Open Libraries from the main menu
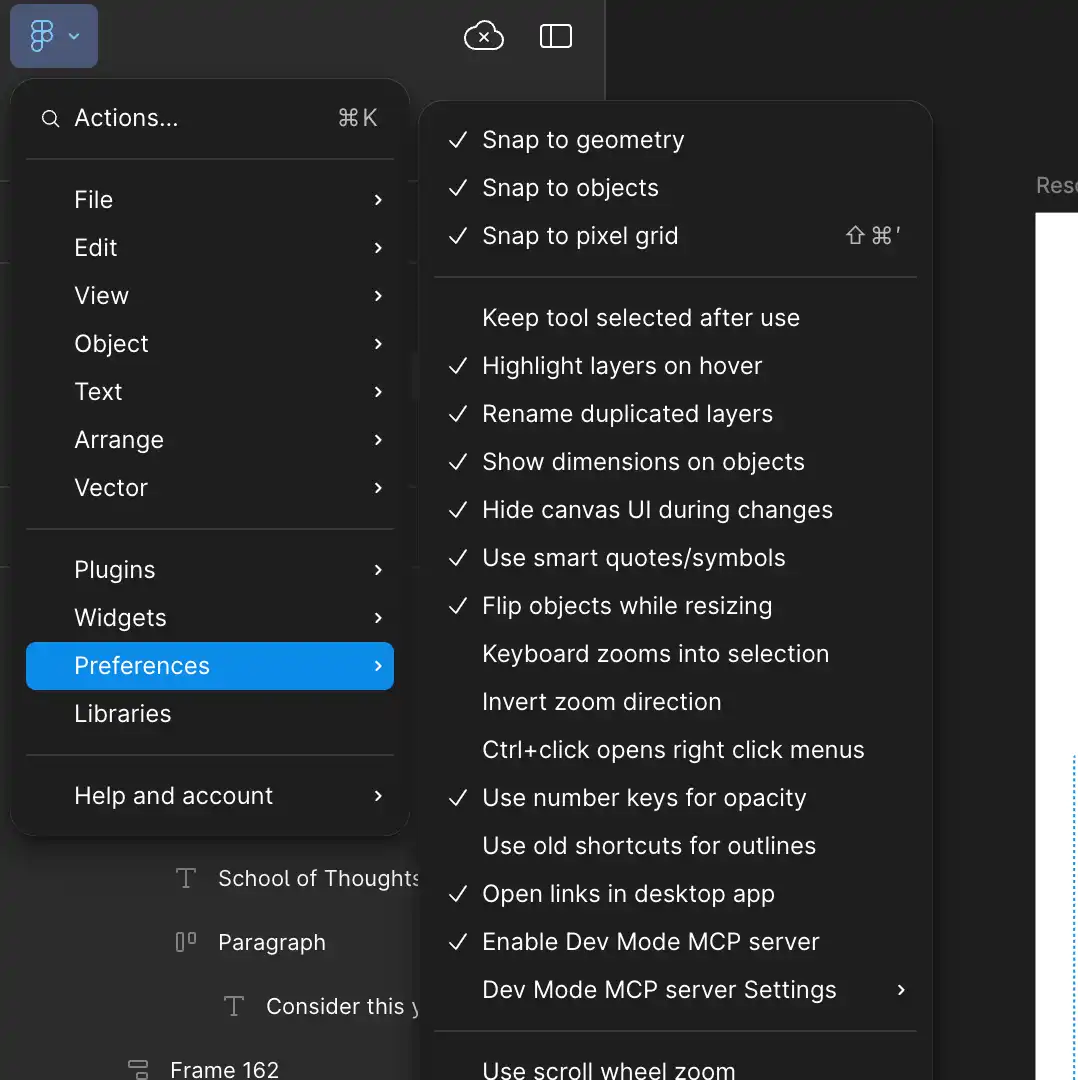The image size is (1078, 1080). [210, 714]
